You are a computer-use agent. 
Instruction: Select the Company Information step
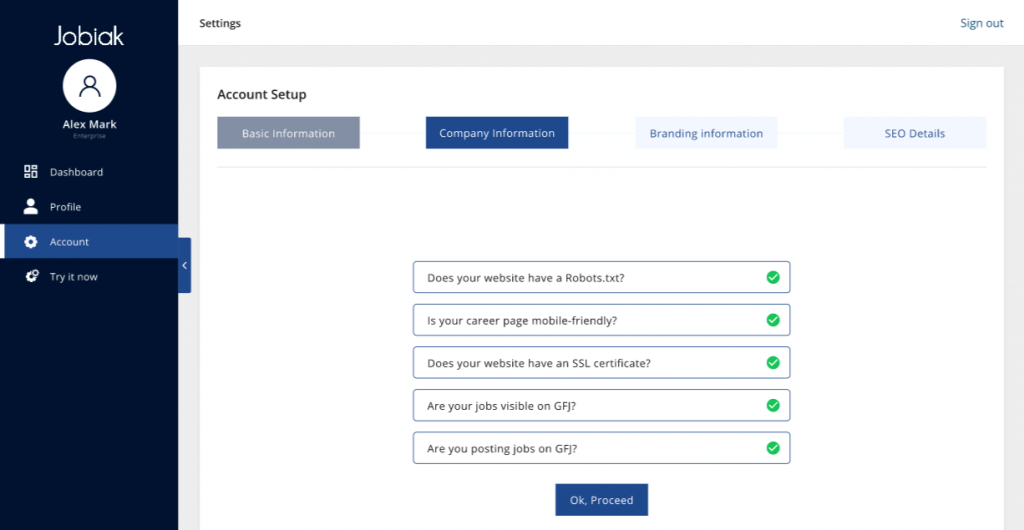[x=497, y=133]
